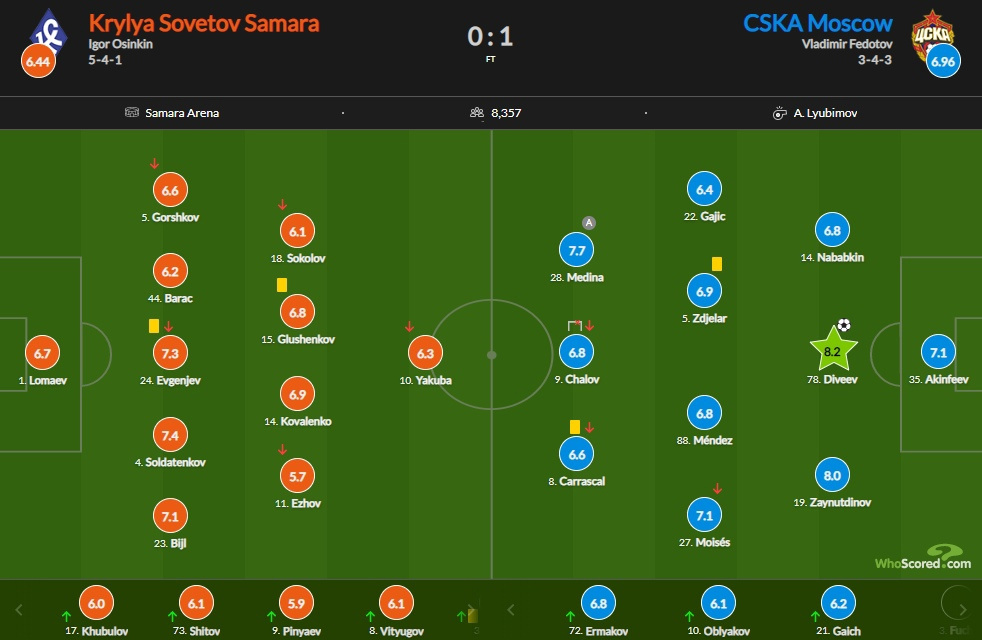Click the Samara team 6.44 rating badge
Screen dimensions: 982x640
click(37, 63)
